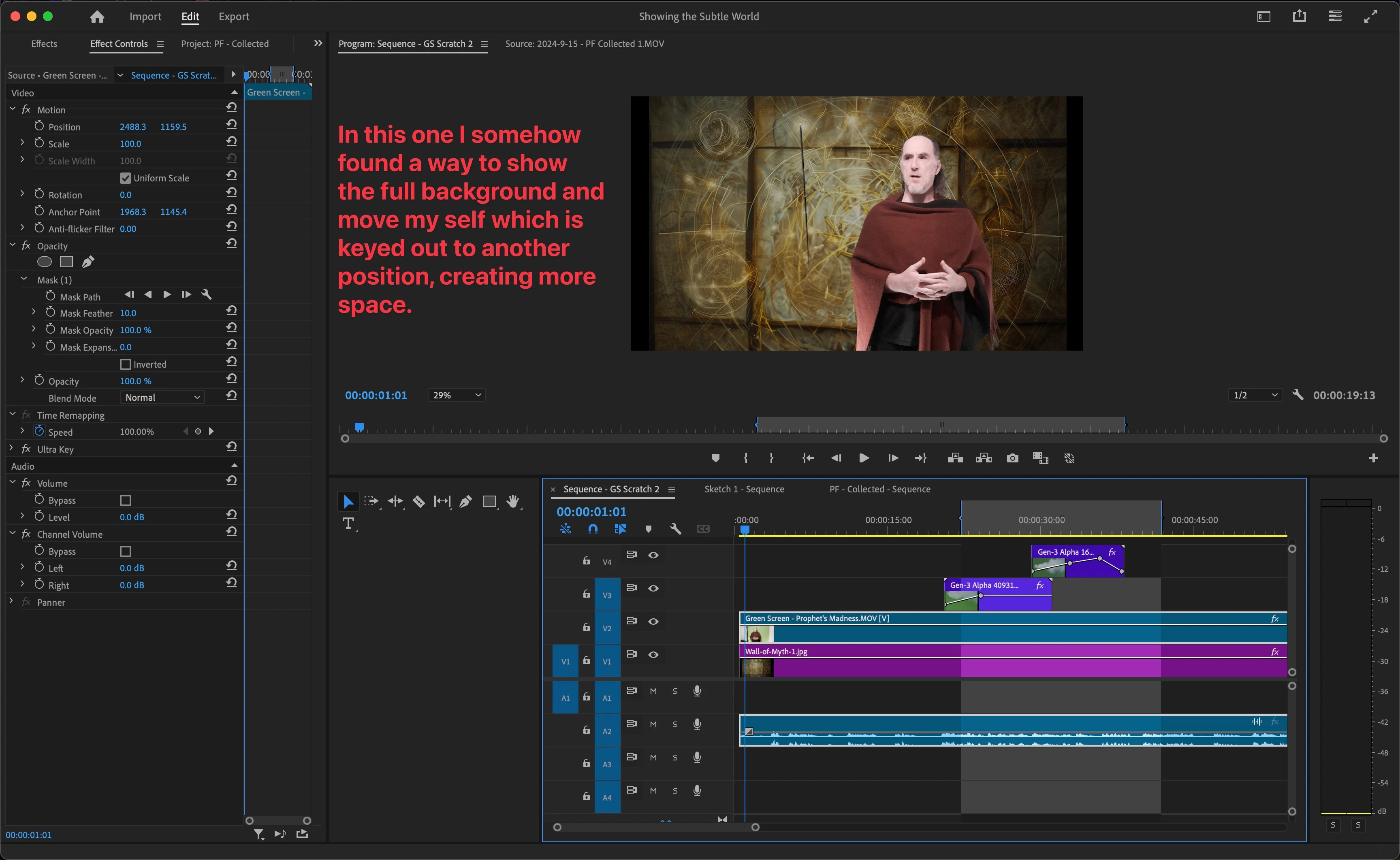The height and width of the screenshot is (860, 1400).
Task: Toggle the timeline Snap magnet icon
Action: point(593,529)
